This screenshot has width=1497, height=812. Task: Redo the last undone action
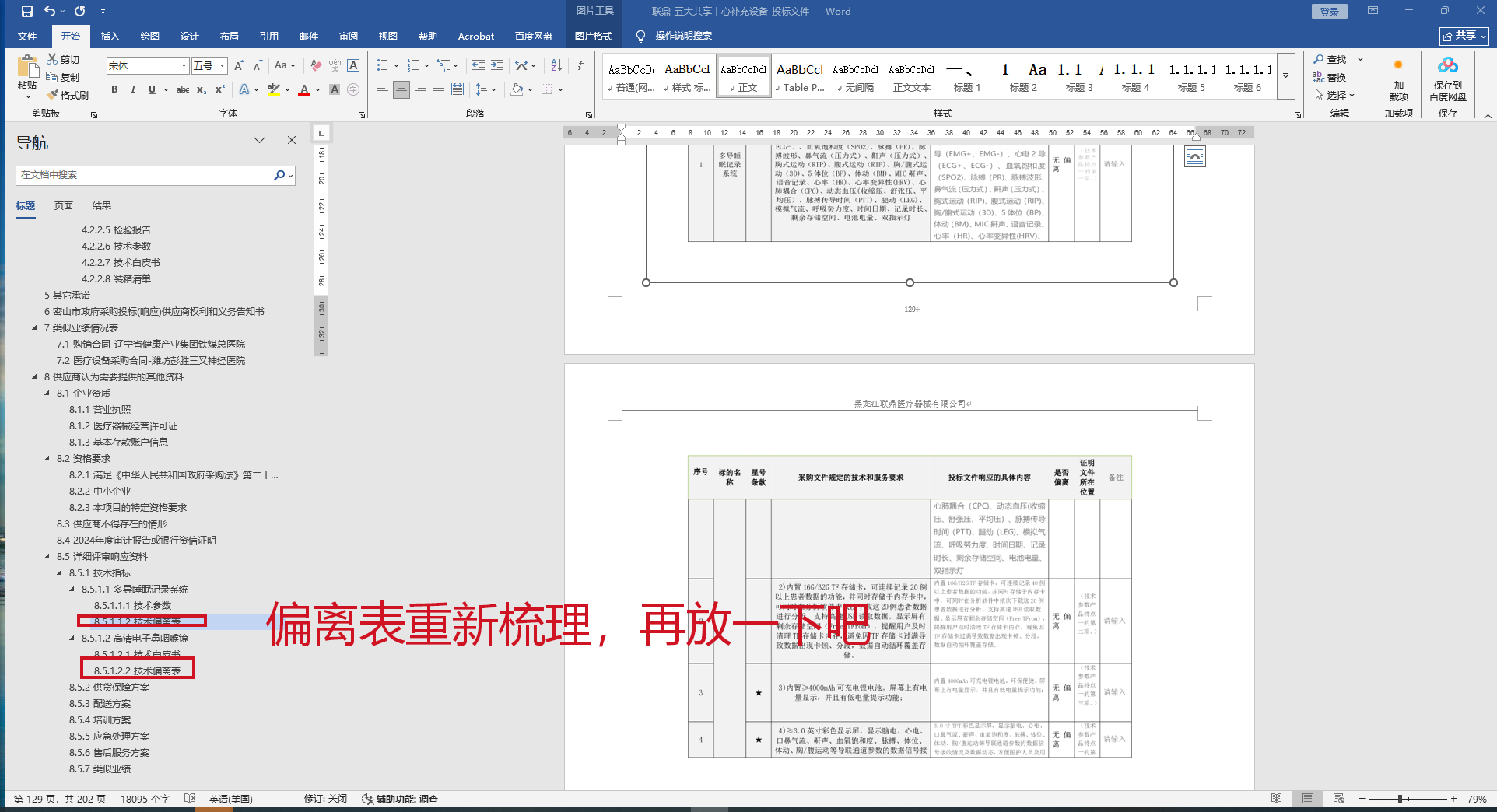coord(79,12)
